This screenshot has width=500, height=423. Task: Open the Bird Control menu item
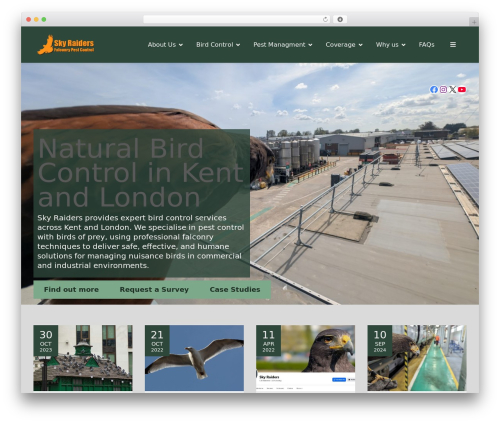point(215,45)
